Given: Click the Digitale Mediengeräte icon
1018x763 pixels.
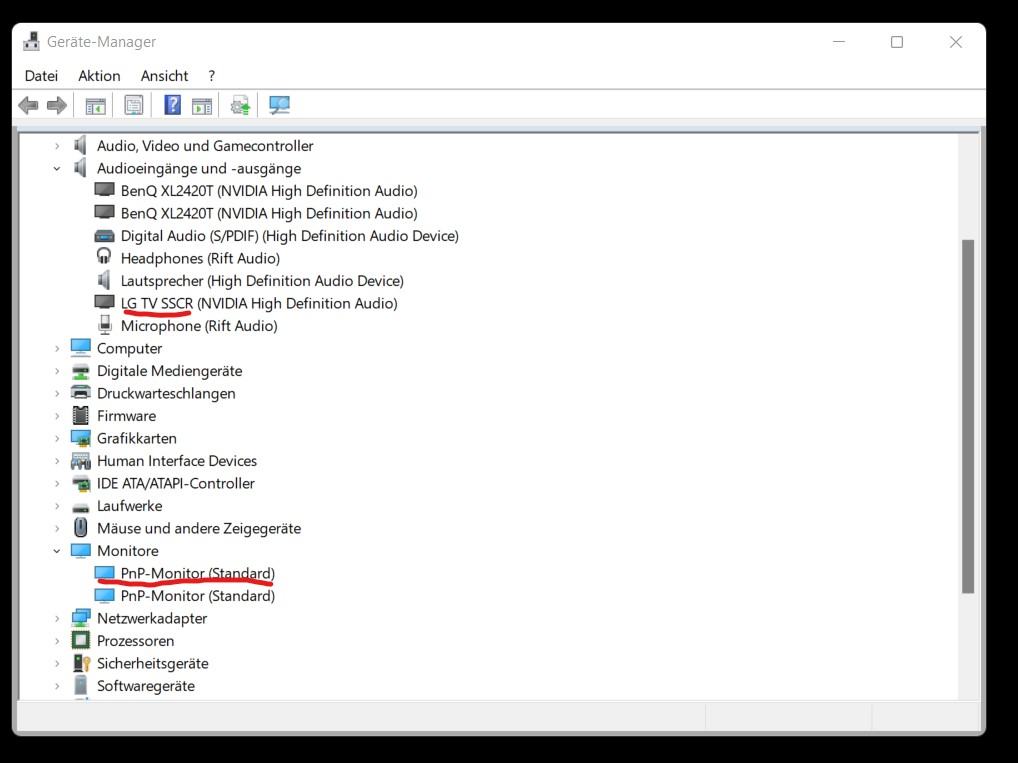Looking at the screenshot, I should (x=81, y=371).
